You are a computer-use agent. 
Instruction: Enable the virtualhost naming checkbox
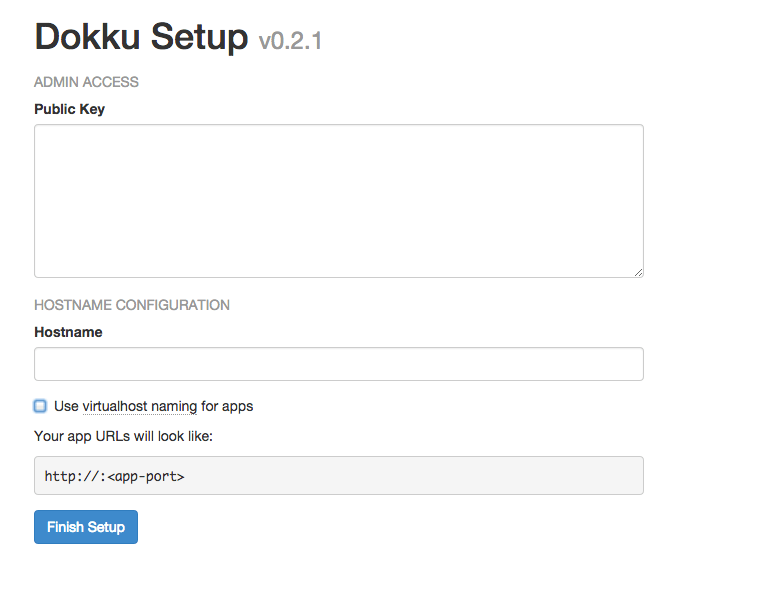tap(40, 406)
